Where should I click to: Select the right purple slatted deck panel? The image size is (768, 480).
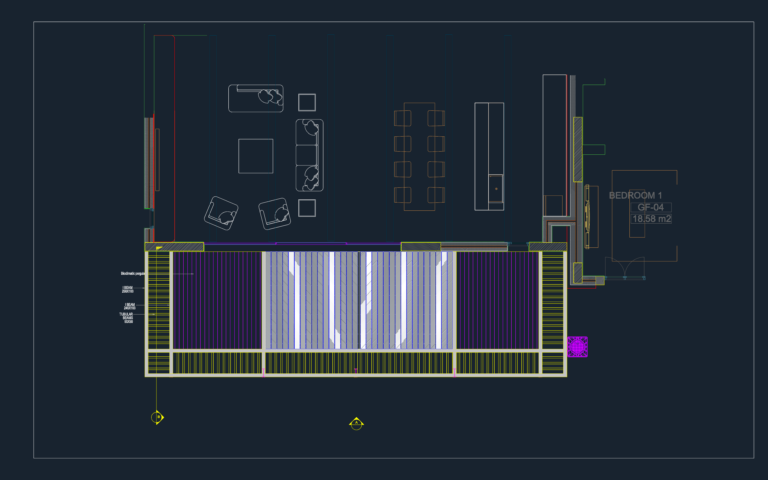[x=498, y=300]
